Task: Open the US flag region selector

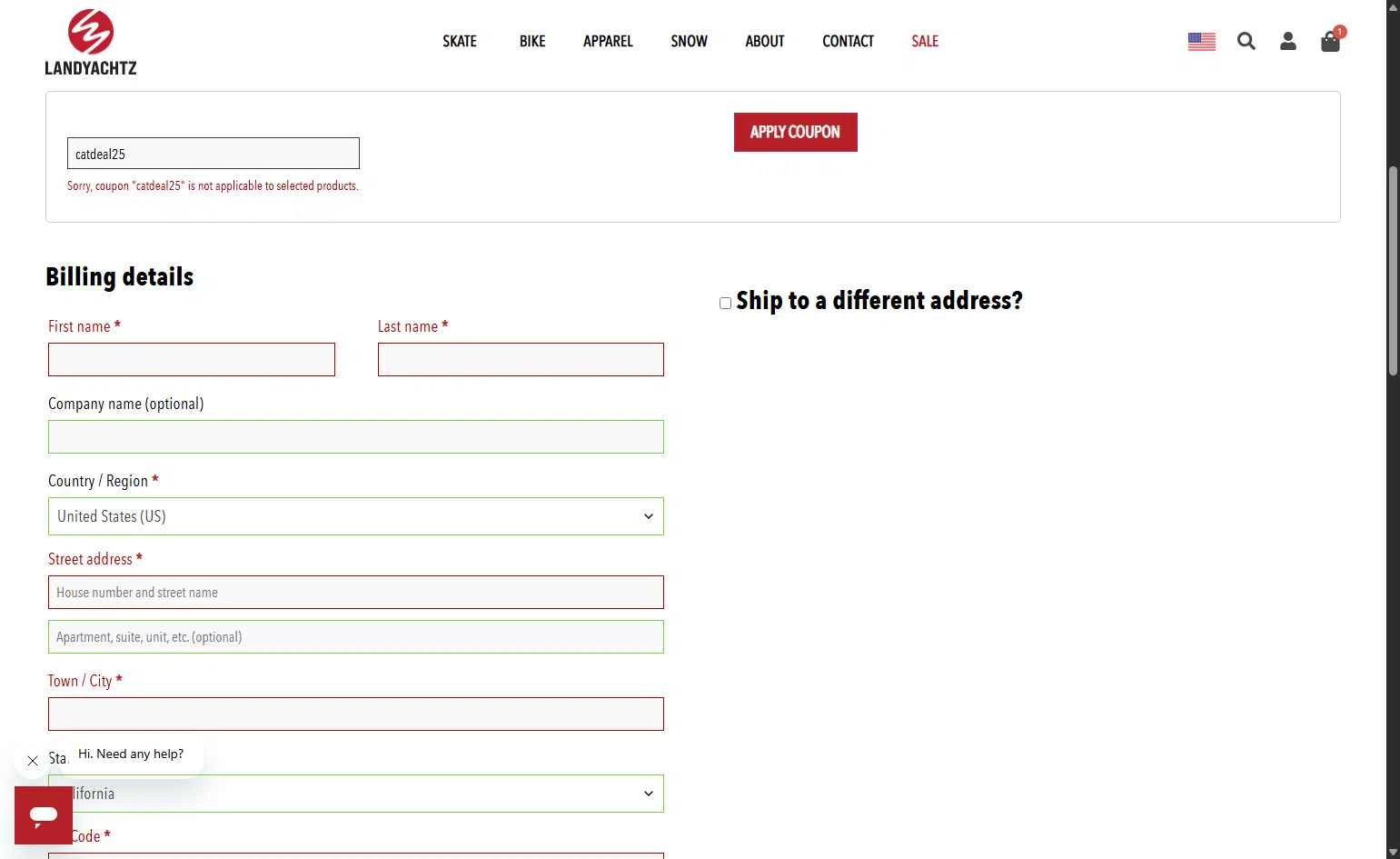Action: [x=1201, y=41]
